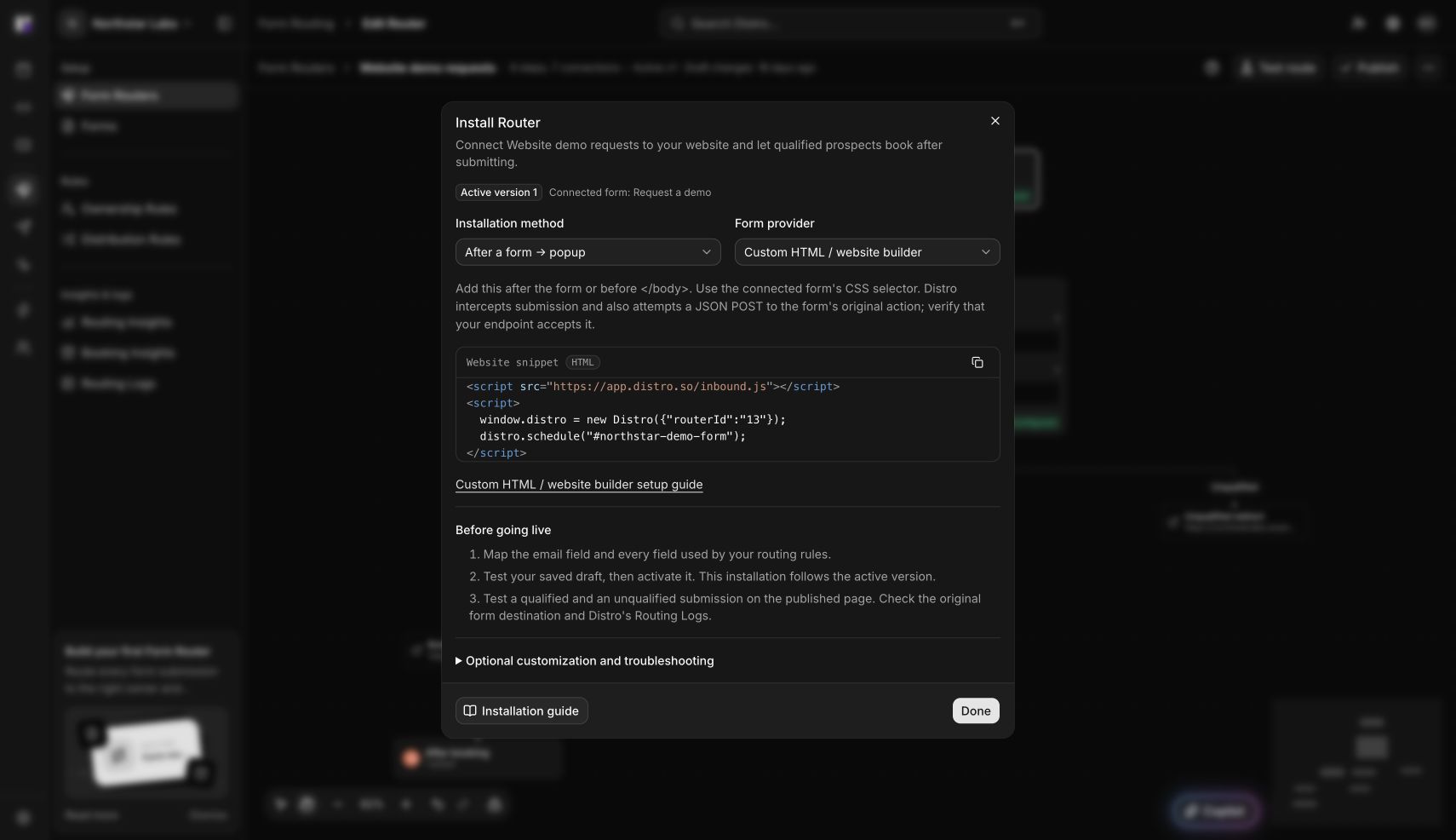This screenshot has height=840, width=1456.
Task: Click the inbound.js script src line
Action: pos(653,387)
